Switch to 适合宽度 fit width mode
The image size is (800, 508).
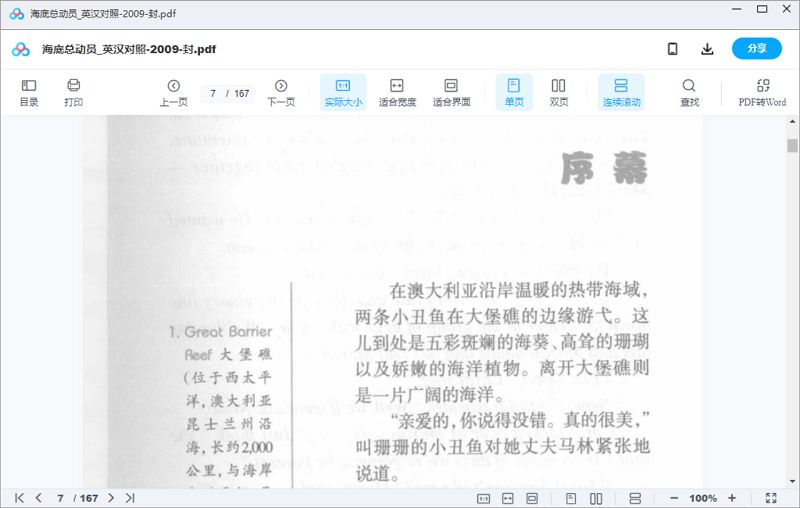point(397,92)
